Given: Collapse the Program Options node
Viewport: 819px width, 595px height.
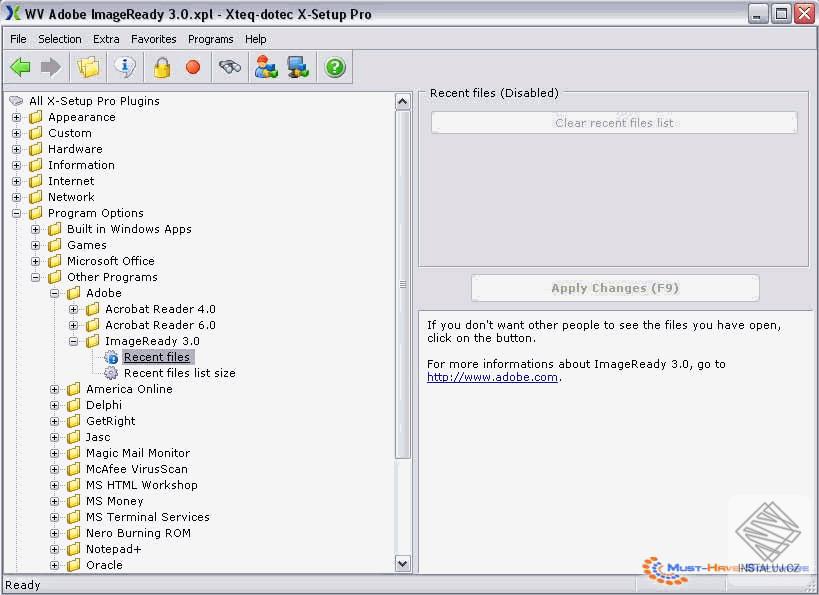Looking at the screenshot, I should coord(16,213).
